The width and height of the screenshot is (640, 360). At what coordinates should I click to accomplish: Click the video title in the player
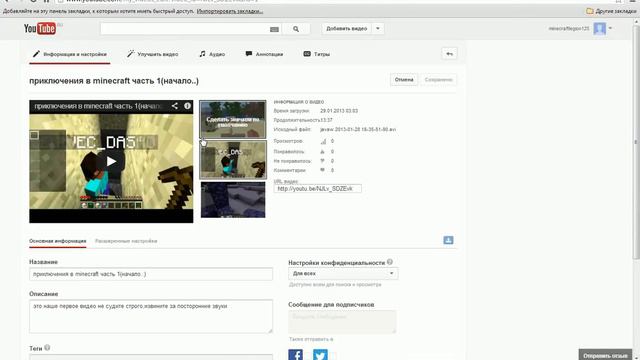point(98,106)
